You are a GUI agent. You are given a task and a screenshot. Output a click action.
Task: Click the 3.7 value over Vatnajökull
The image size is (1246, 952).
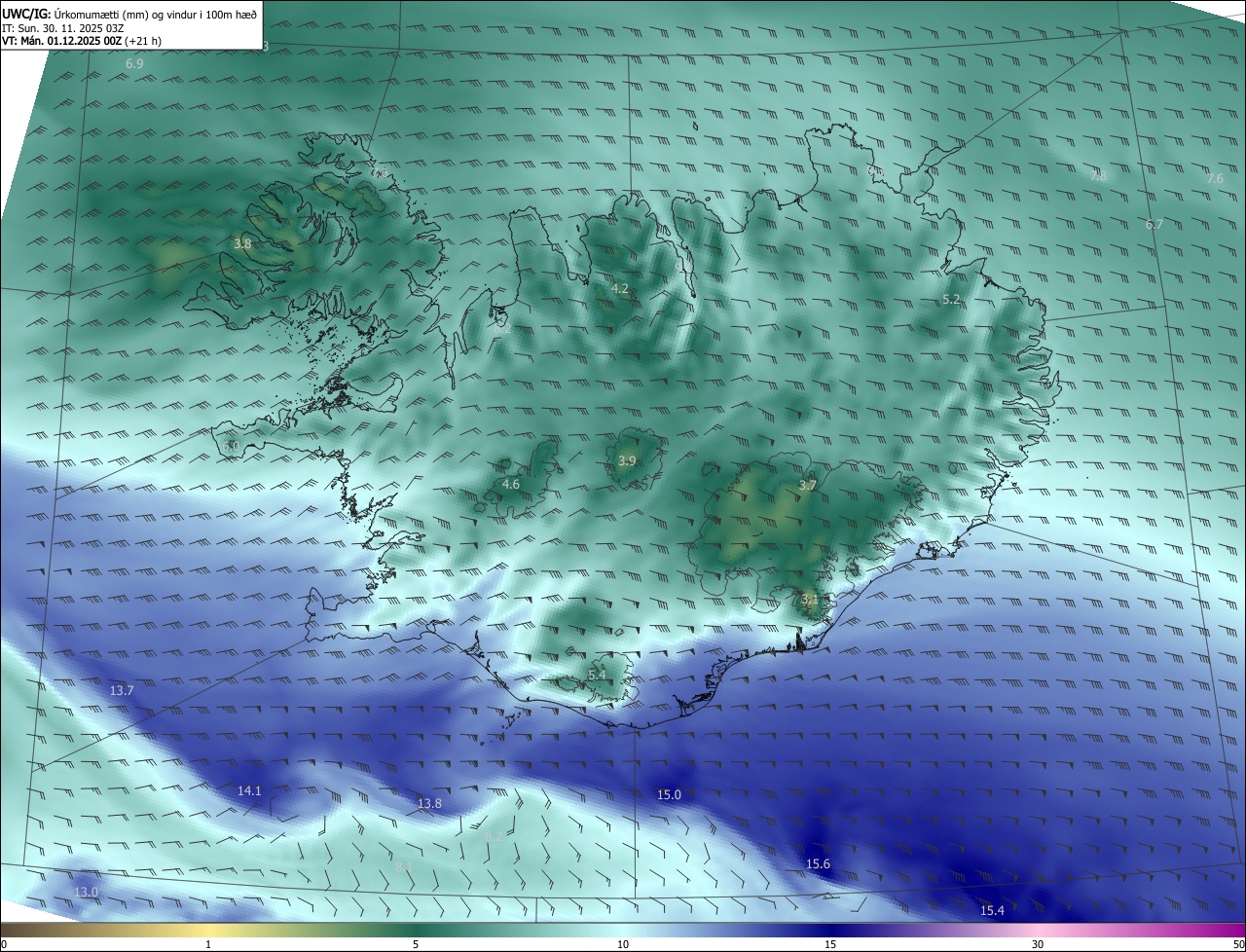click(807, 485)
